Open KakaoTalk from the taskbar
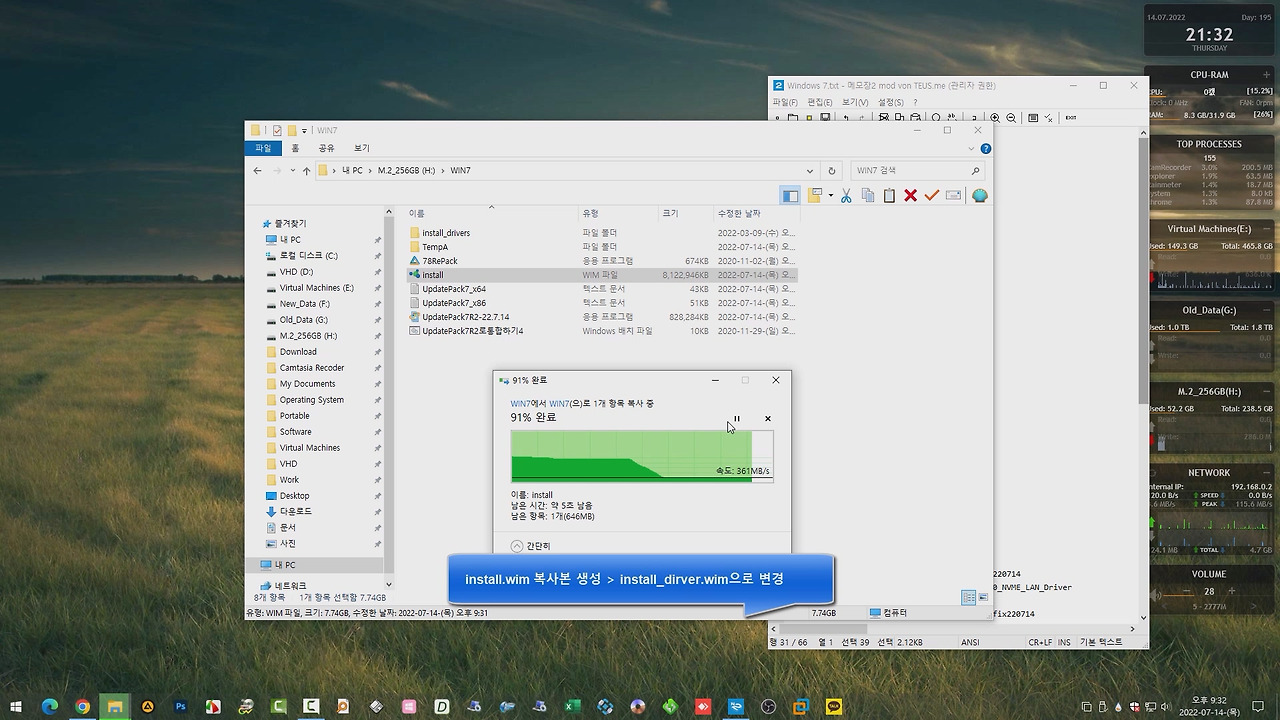1280x720 pixels. tap(834, 707)
